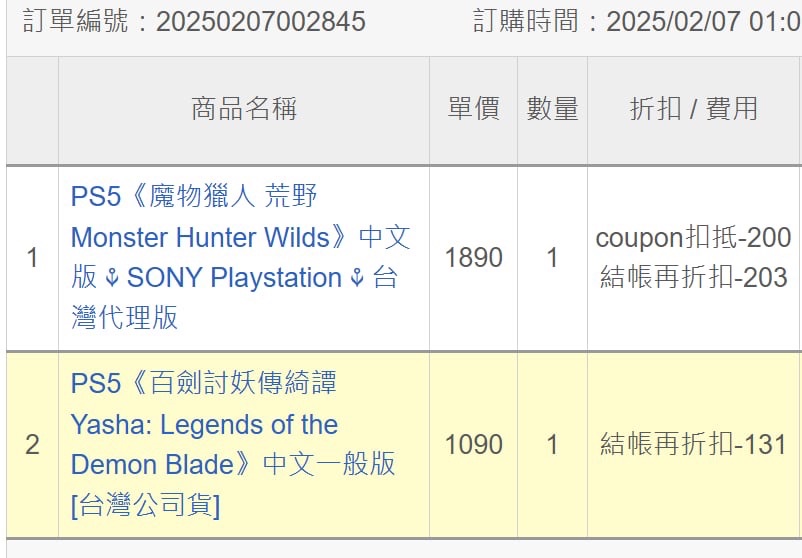Click the 商品名稱 column header
Image resolution: width=802 pixels, height=558 pixels.
243,109
